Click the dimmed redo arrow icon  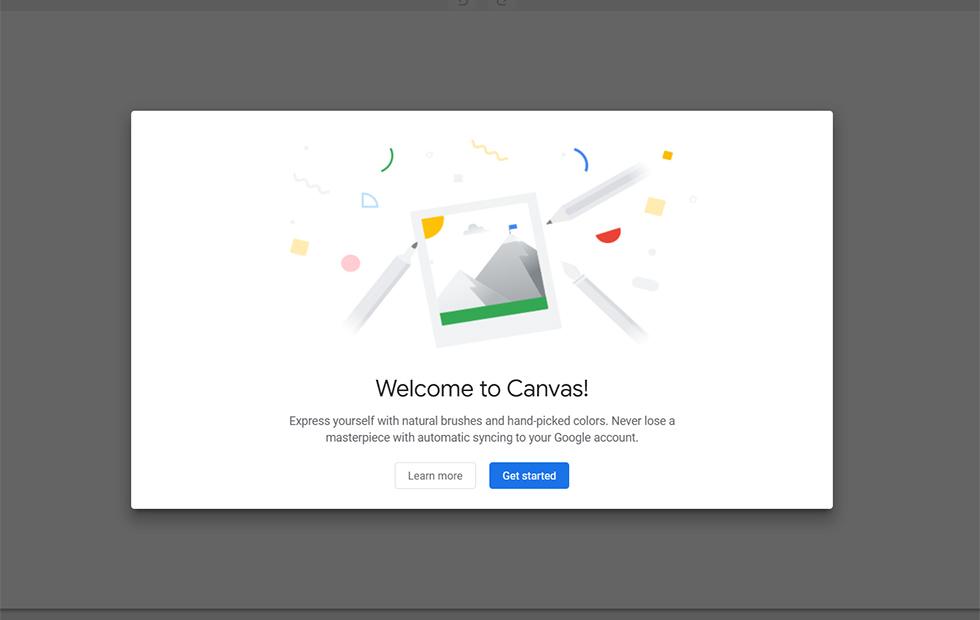(x=502, y=3)
